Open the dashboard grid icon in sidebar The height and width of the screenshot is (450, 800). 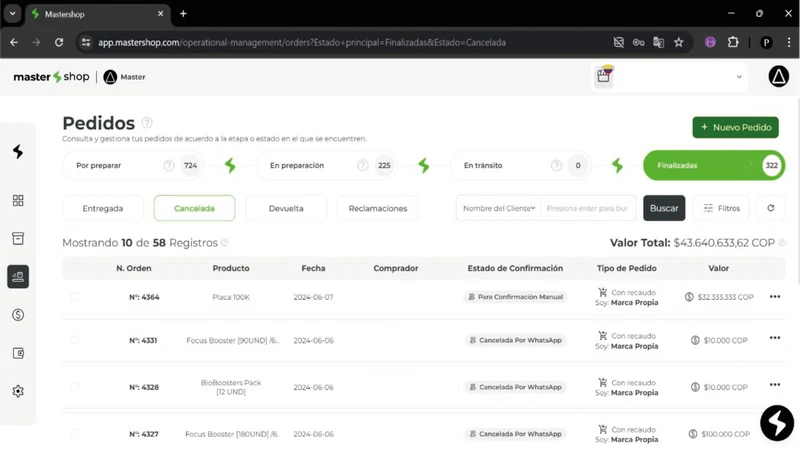point(18,201)
